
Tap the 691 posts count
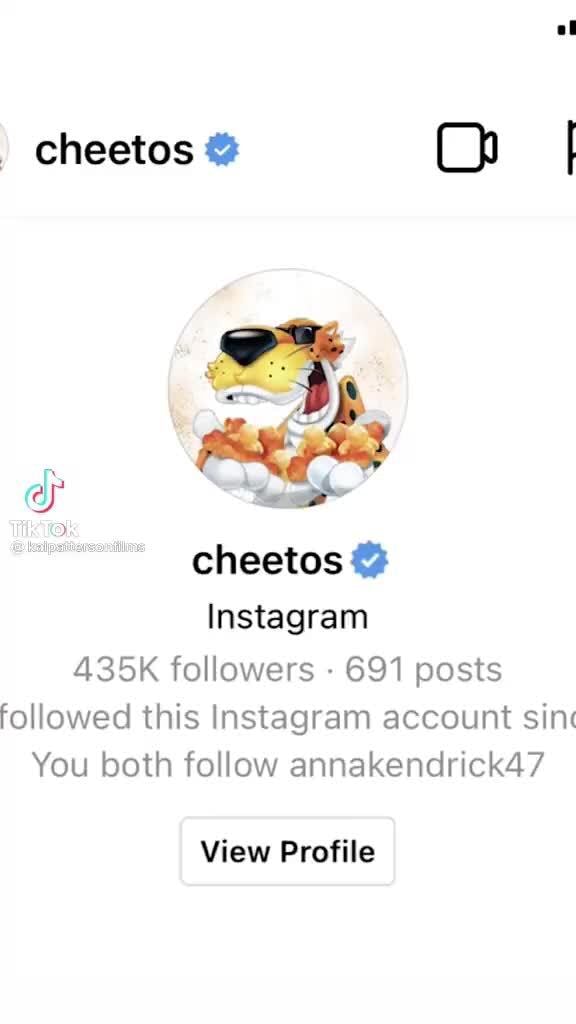point(423,669)
